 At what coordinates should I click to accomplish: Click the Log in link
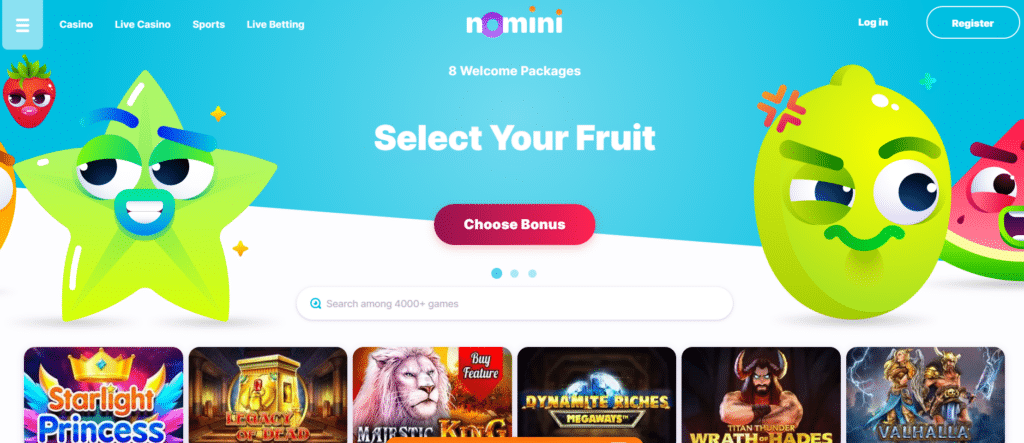point(872,22)
